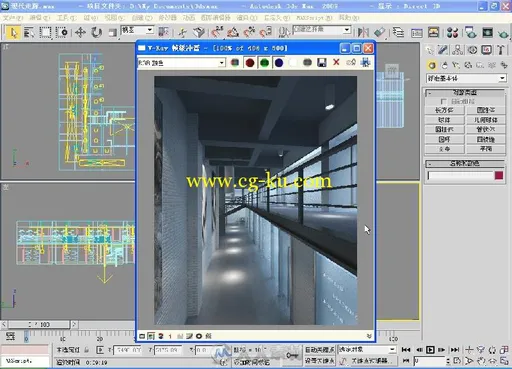
Task: Activate the Select and Move tool
Action: (x=80, y=32)
